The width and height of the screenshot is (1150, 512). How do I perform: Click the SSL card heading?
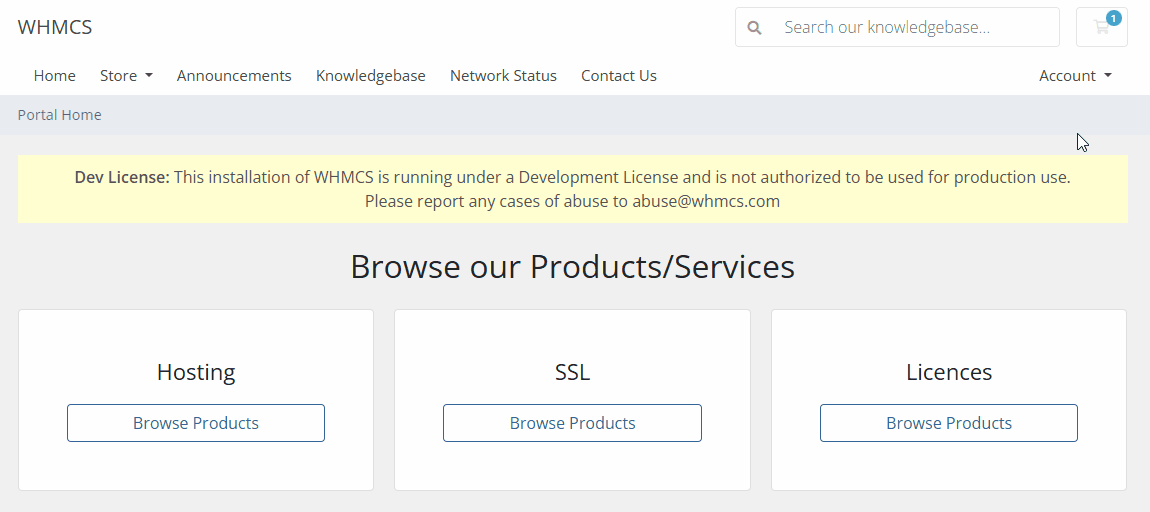(572, 372)
